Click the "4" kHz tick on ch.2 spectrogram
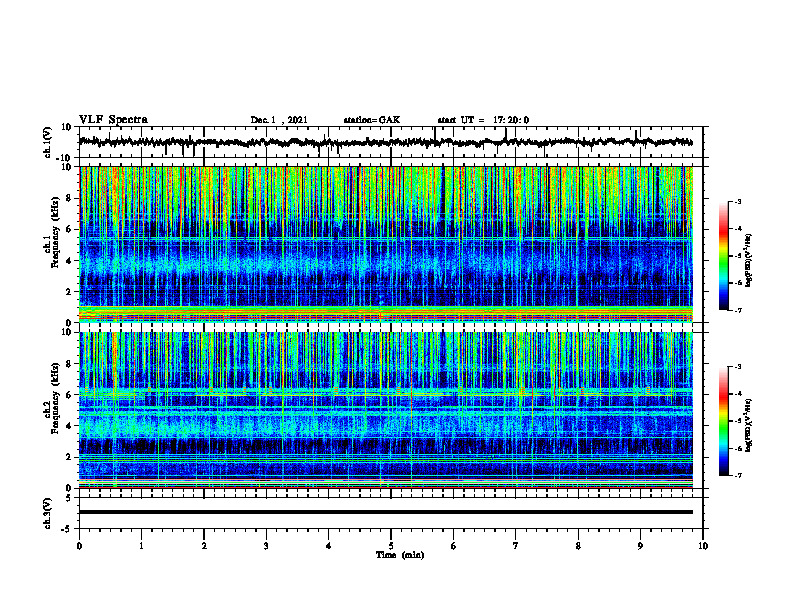The image size is (792, 612). coord(69,426)
